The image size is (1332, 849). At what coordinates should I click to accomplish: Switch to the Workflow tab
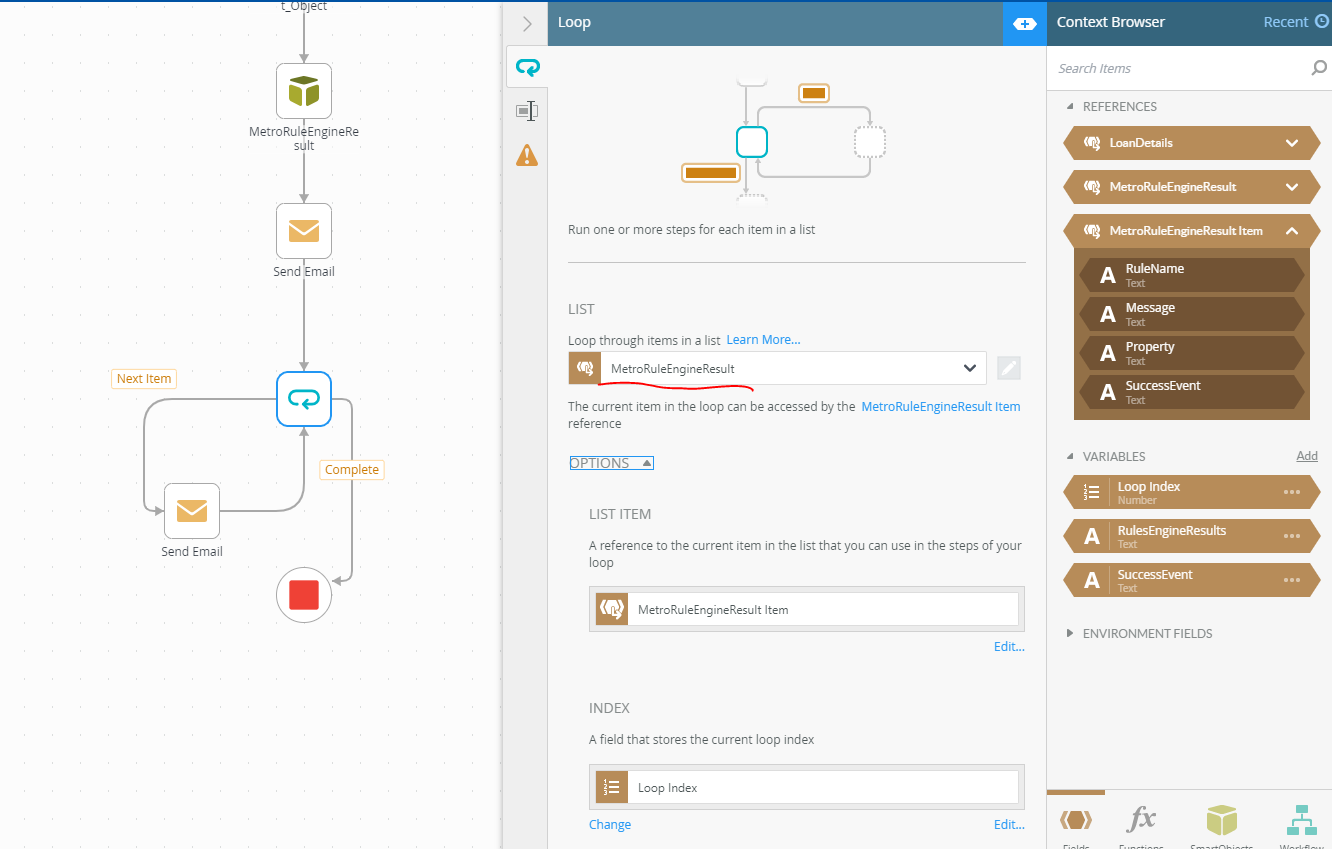coord(1301,822)
